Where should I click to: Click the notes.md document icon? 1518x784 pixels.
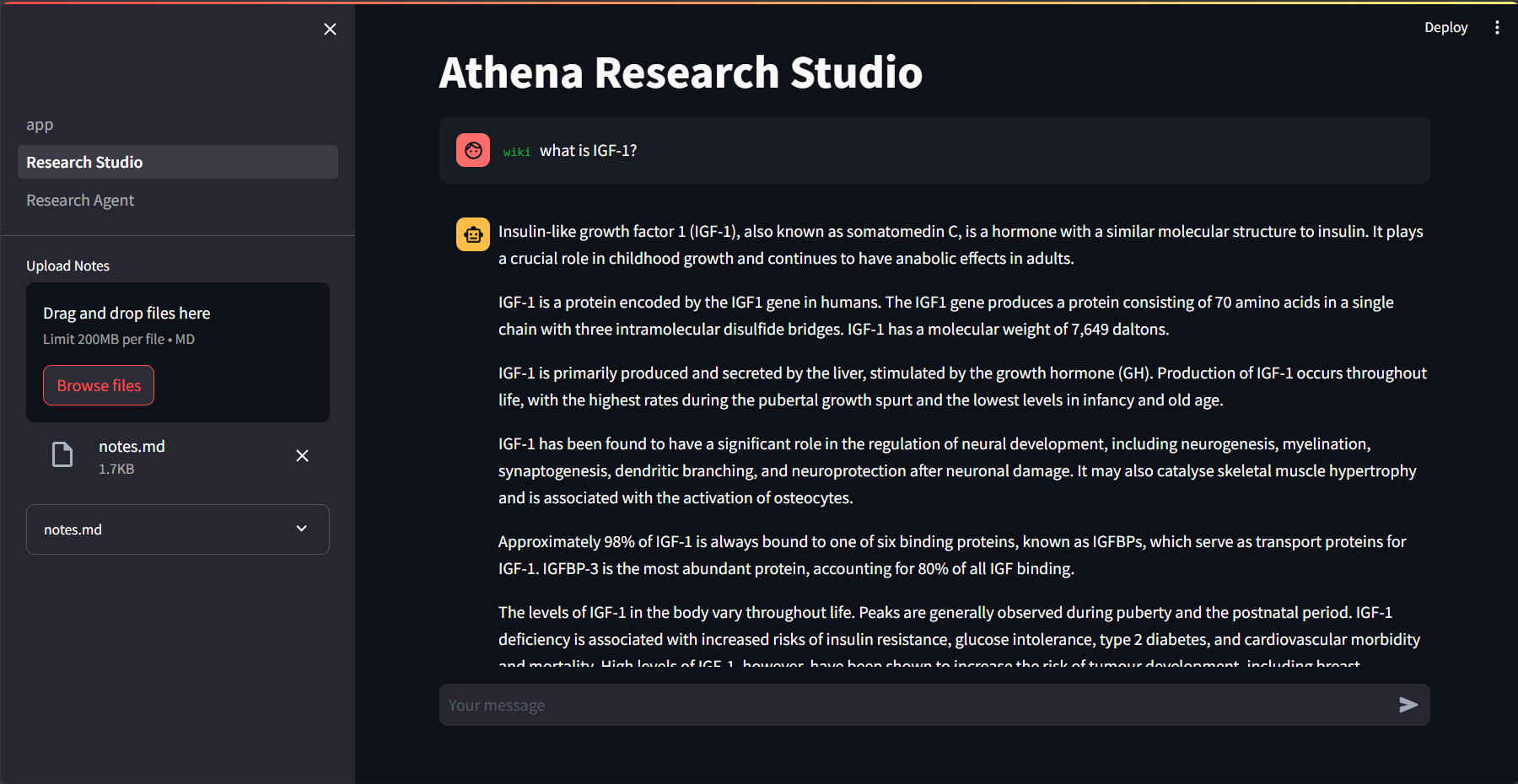click(62, 454)
